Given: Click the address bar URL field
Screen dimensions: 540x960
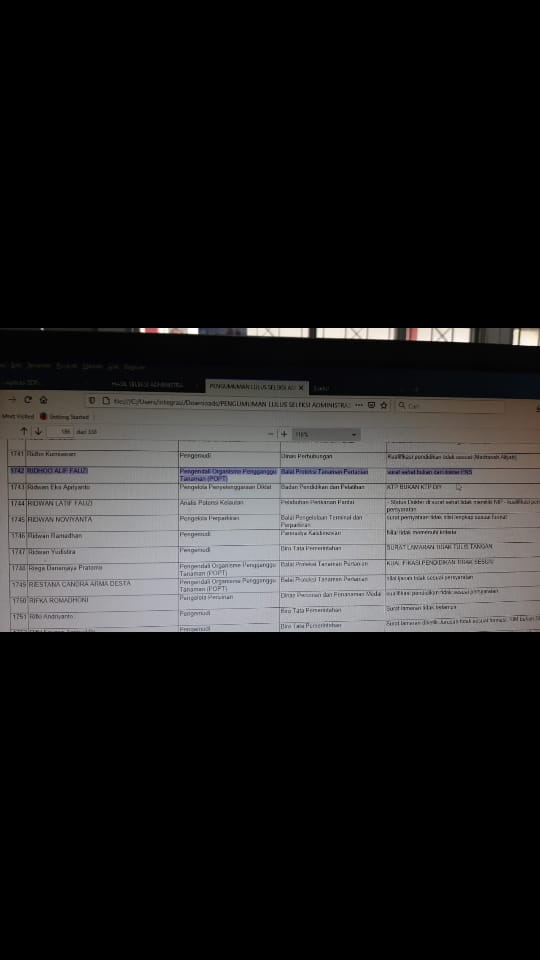Looking at the screenshot, I should (233, 403).
